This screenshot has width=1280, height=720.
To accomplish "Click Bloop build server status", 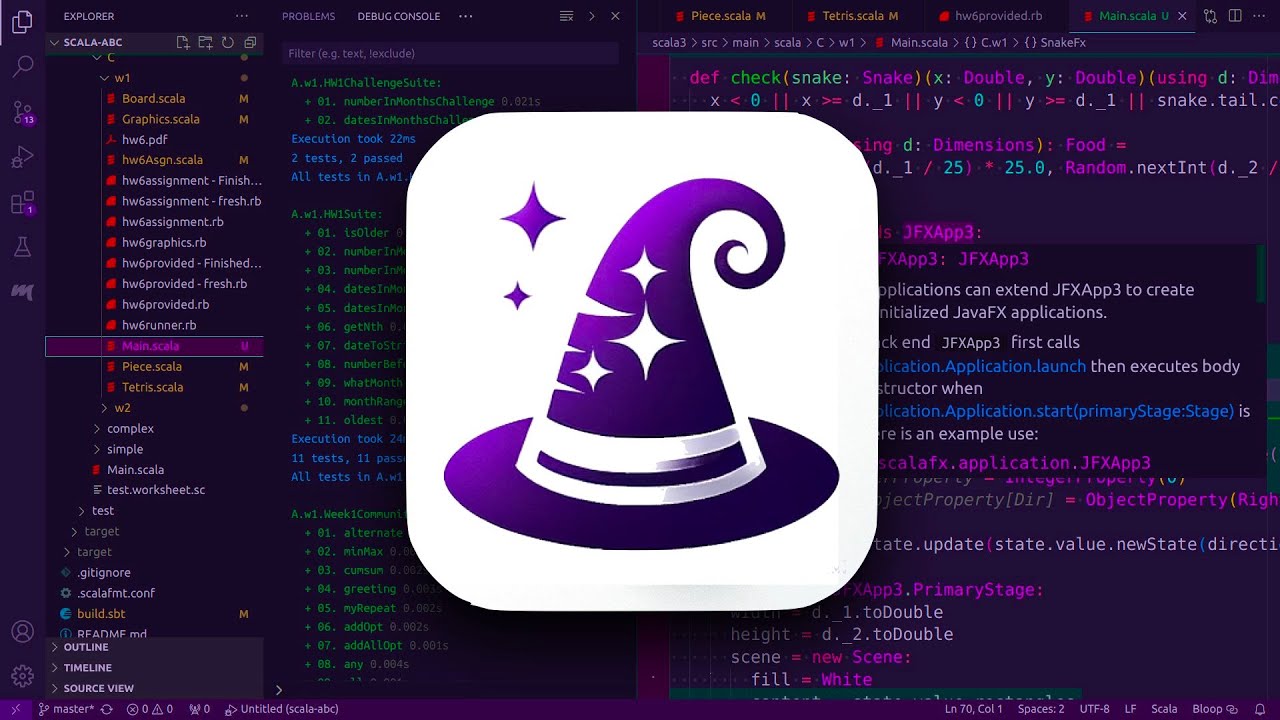I will point(1216,709).
